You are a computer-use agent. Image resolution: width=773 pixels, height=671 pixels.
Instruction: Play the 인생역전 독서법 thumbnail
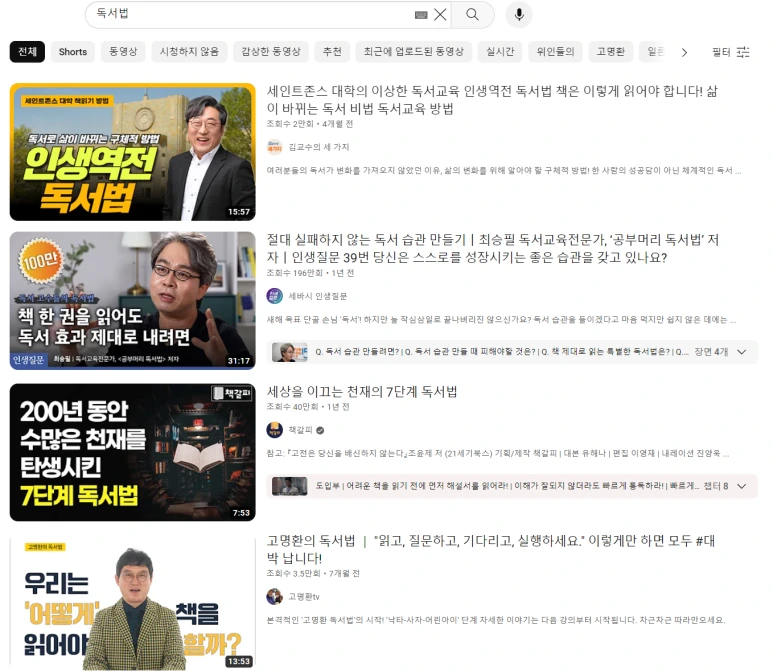[x=133, y=152]
